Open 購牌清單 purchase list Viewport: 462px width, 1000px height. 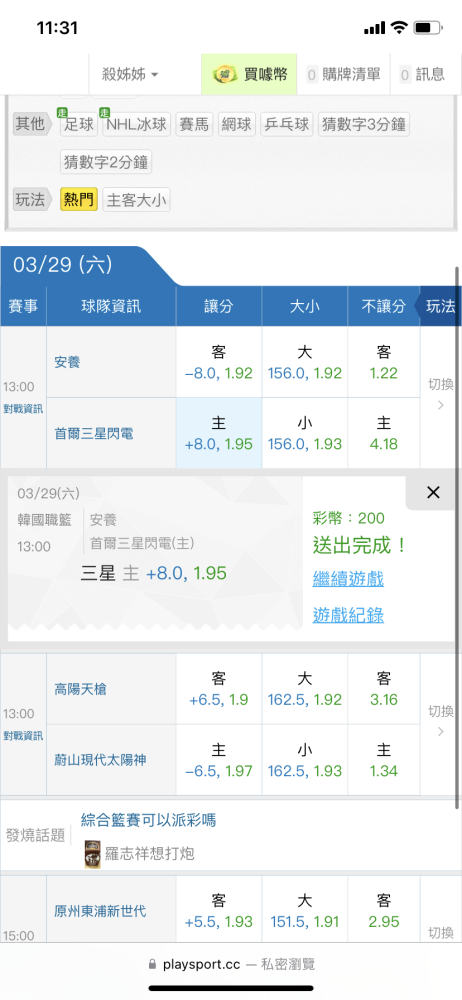343,75
